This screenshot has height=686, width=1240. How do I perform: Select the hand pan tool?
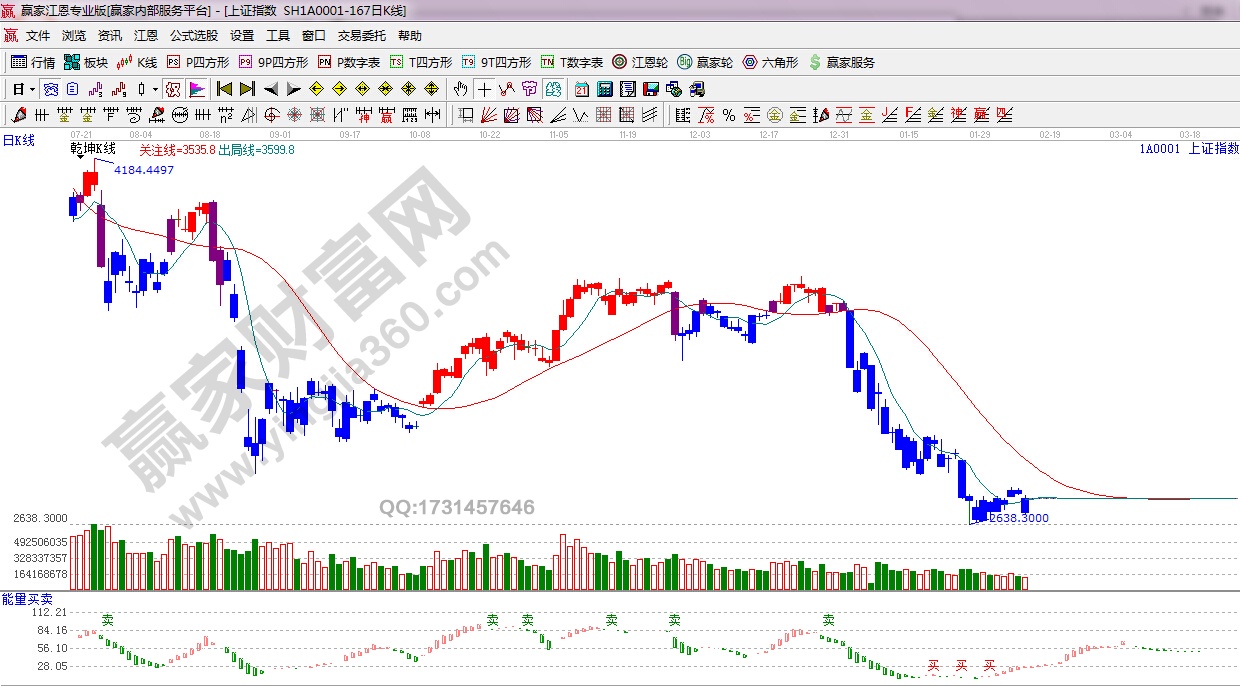click(x=460, y=89)
